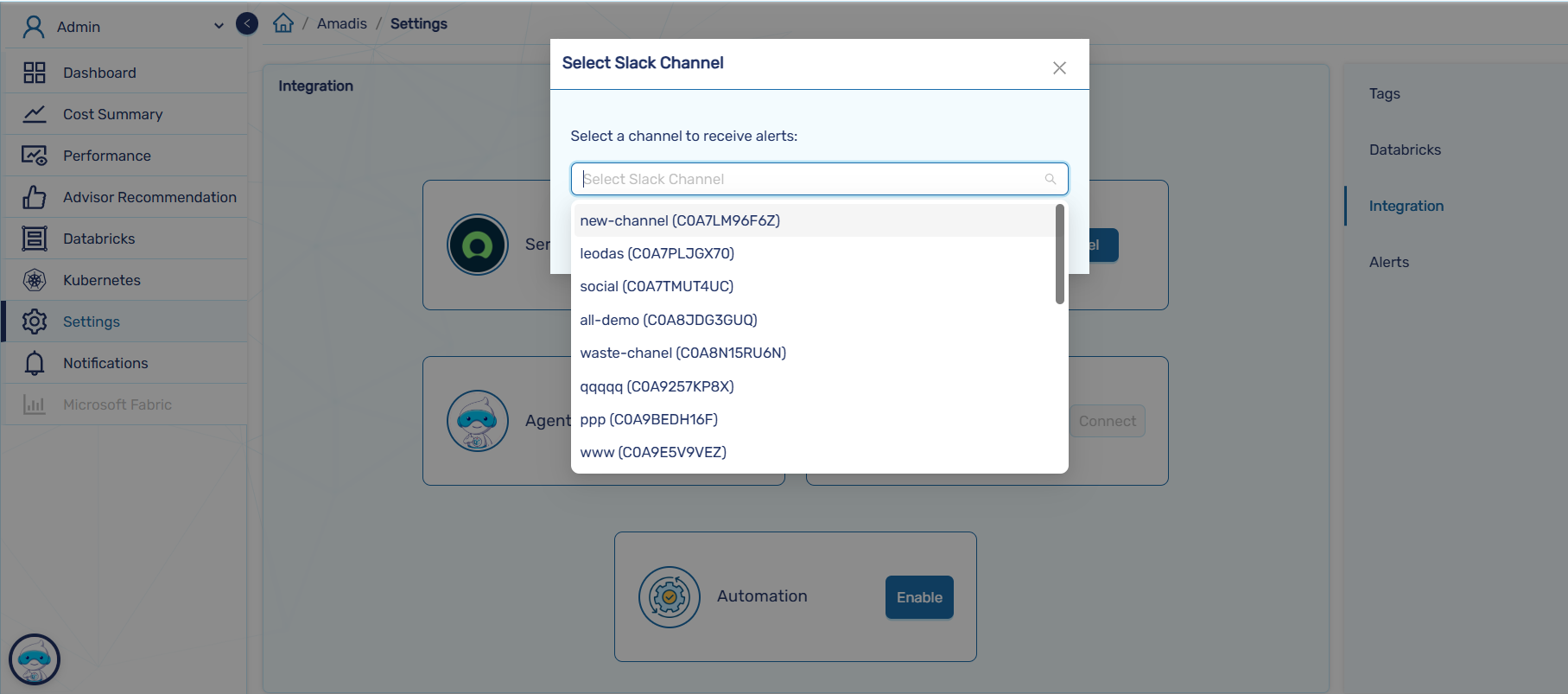Open Cost Summary chart icon
The image size is (1568, 694).
click(x=35, y=114)
